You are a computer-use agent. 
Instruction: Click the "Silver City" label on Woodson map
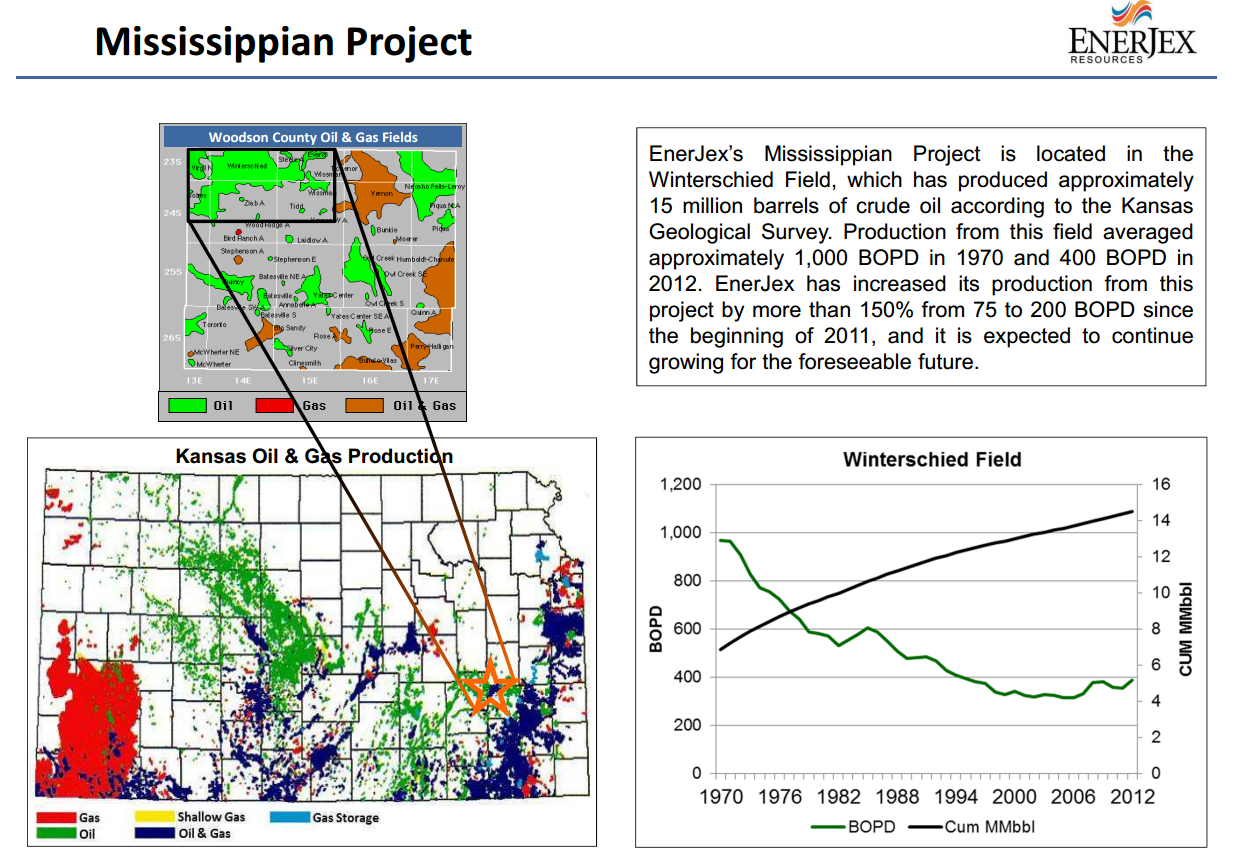302,348
